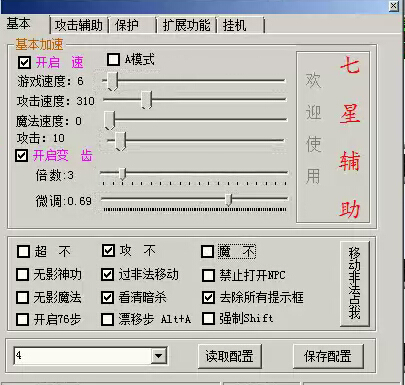
Task: Click the 倍数 slider thumb
Action: (123, 174)
